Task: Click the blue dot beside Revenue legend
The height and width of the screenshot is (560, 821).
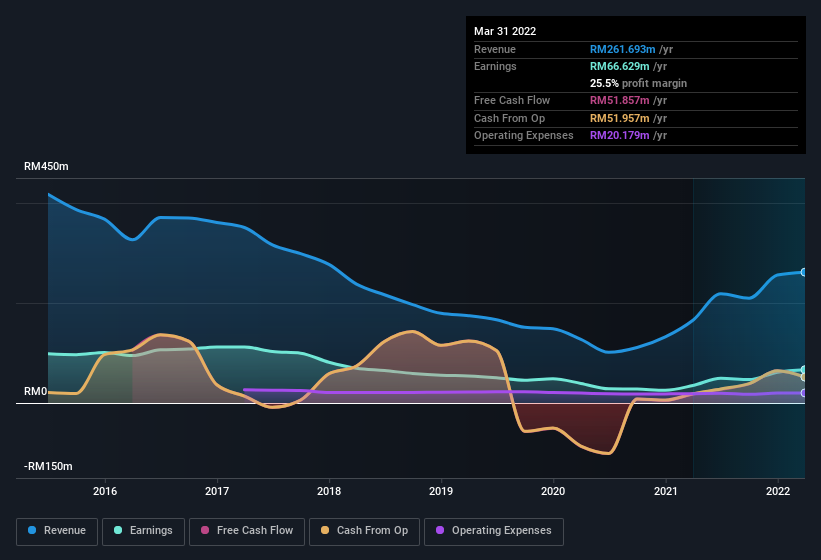Action: (x=33, y=530)
